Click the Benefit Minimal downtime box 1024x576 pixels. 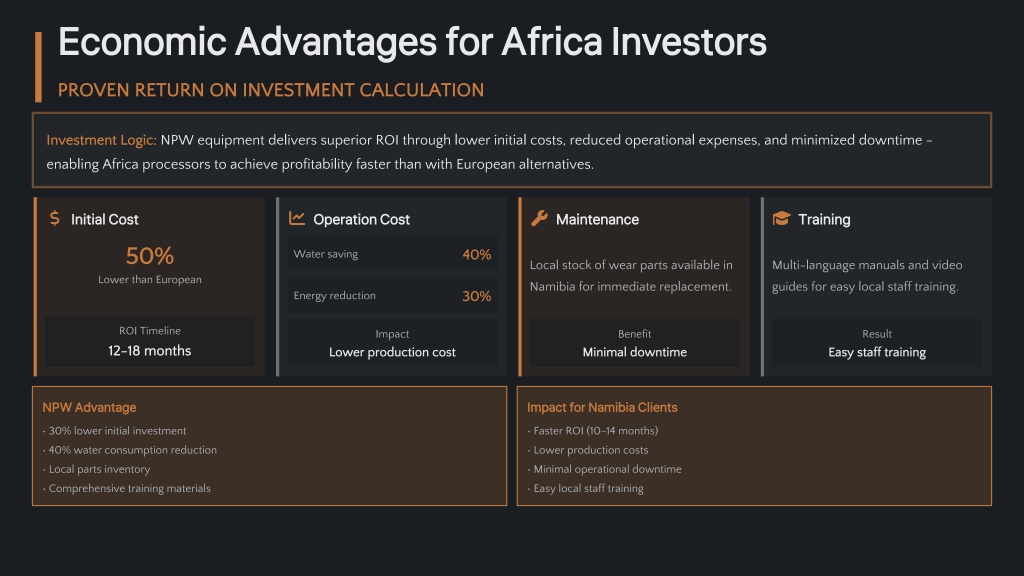634,343
